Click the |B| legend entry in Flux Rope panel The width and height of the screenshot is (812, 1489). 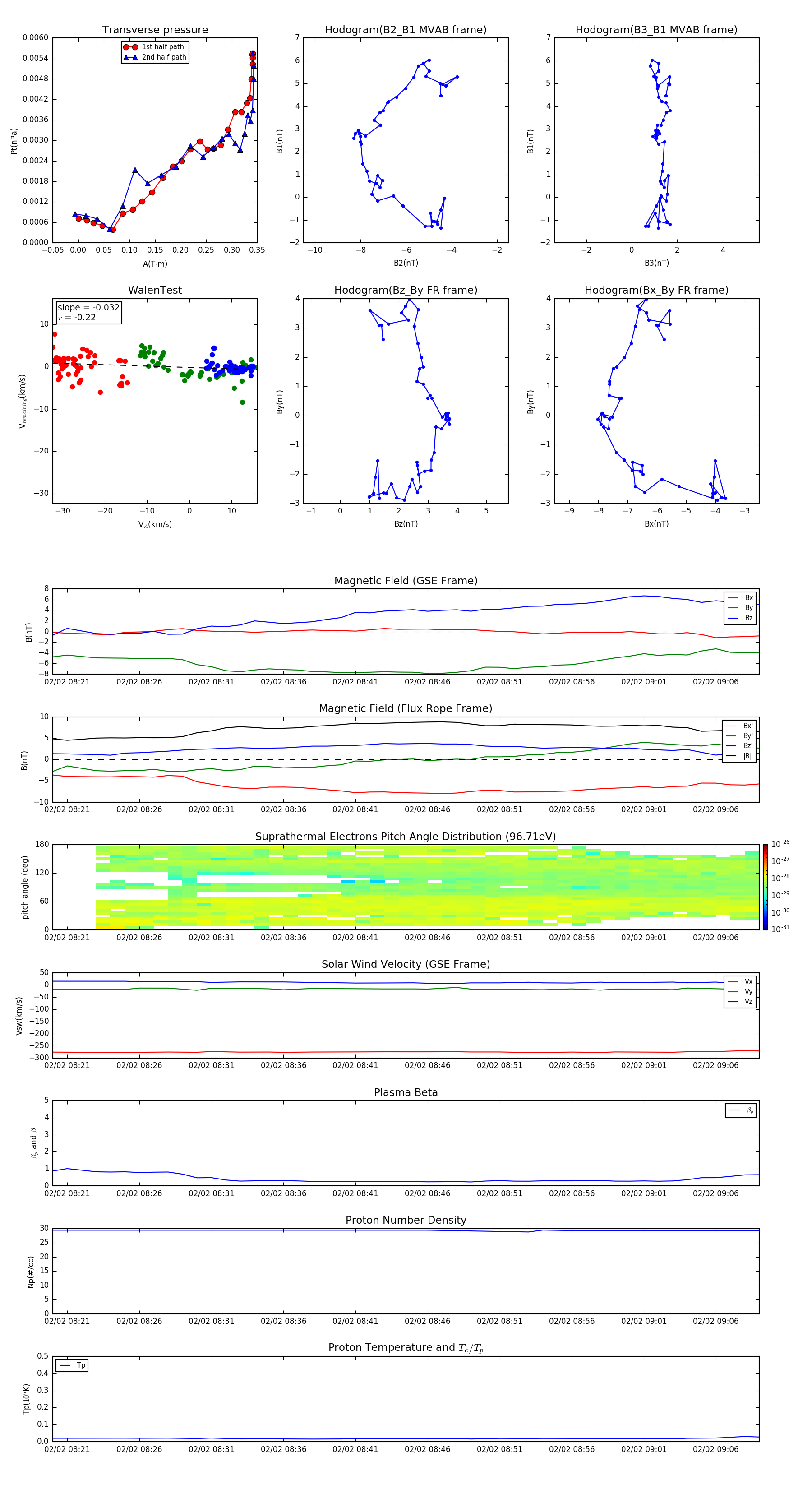coord(740,756)
